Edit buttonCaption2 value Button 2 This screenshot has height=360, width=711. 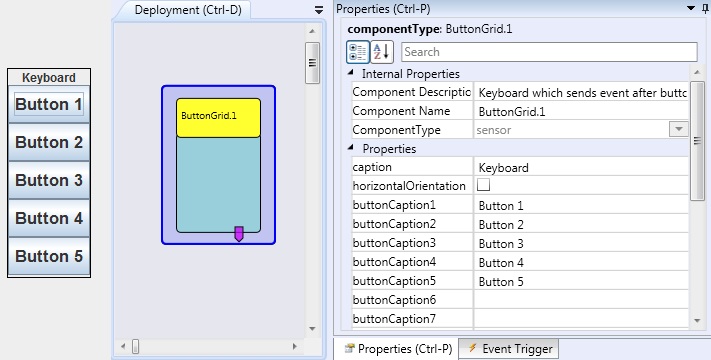click(581, 224)
